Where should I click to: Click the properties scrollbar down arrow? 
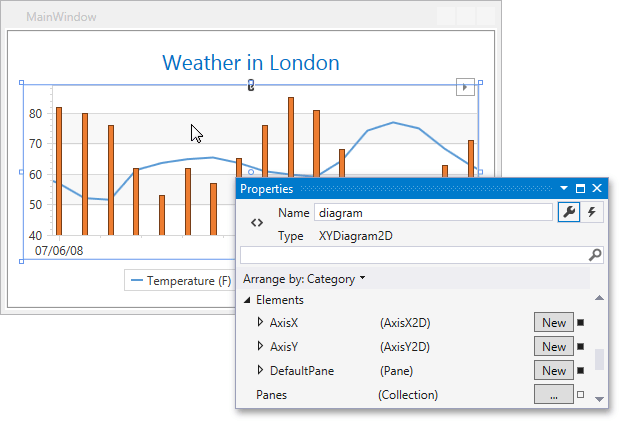click(x=600, y=399)
